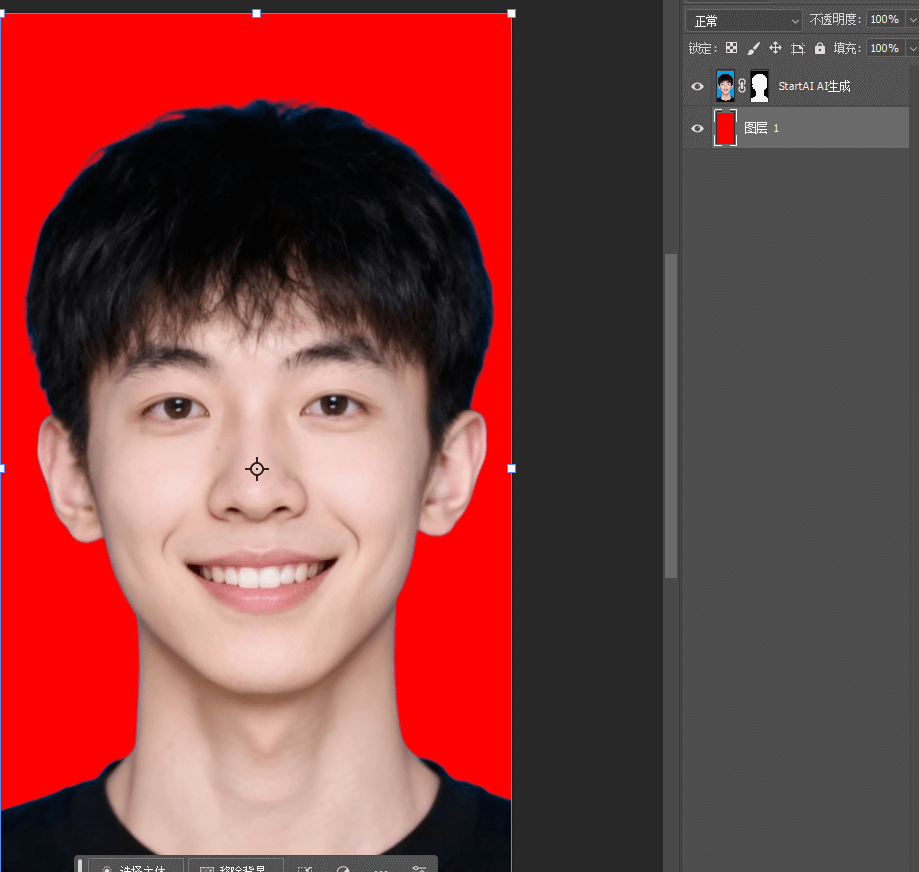Click the lock image pixels brush icon
The width and height of the screenshot is (919, 872).
[x=754, y=47]
